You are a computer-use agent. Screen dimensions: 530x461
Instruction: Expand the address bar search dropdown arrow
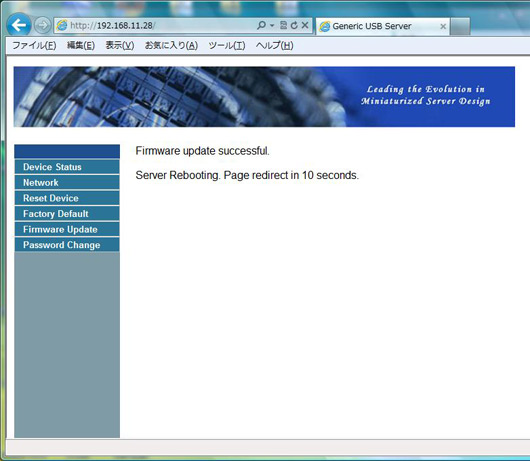[272, 26]
